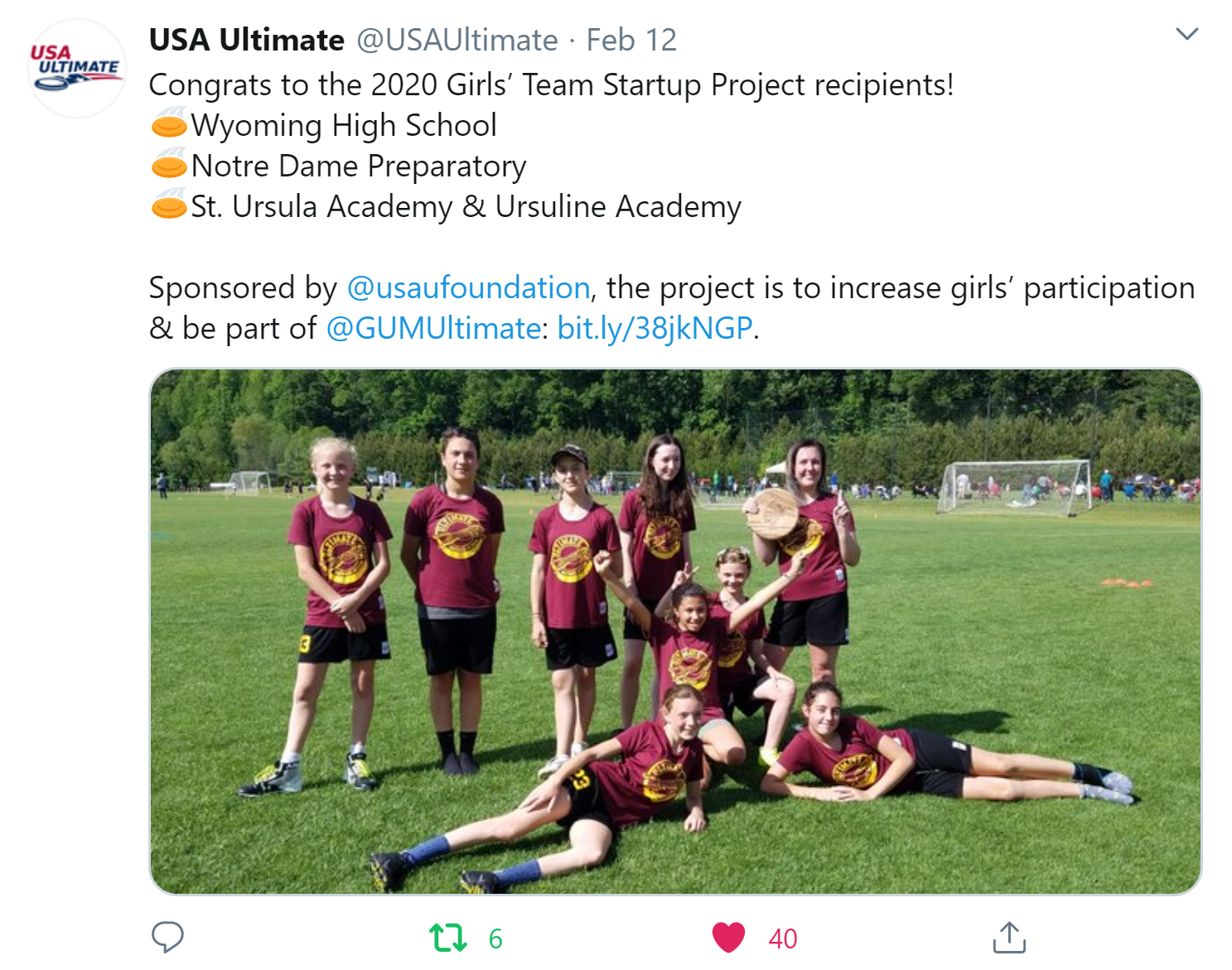This screenshot has height=970, width=1232.
Task: Open the tweet options chevron menu
Action: coord(1187,34)
